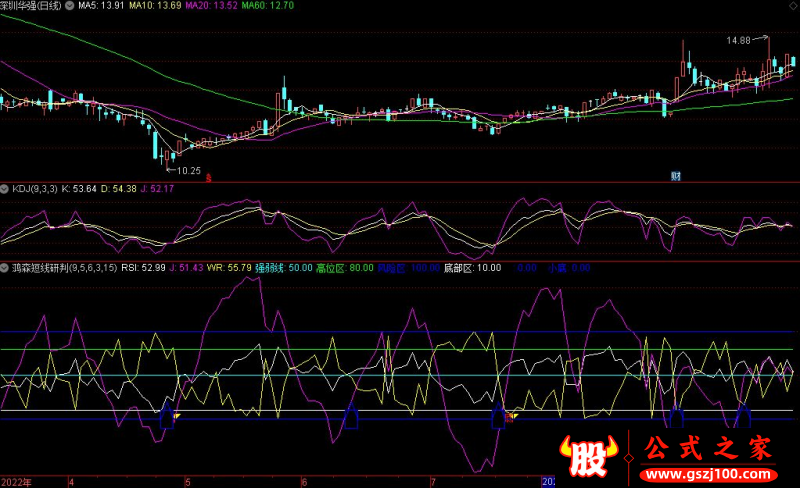Image resolution: width=800 pixels, height=488 pixels.
Task: Open the KDJ indicator settings circle icon
Action: (5, 188)
